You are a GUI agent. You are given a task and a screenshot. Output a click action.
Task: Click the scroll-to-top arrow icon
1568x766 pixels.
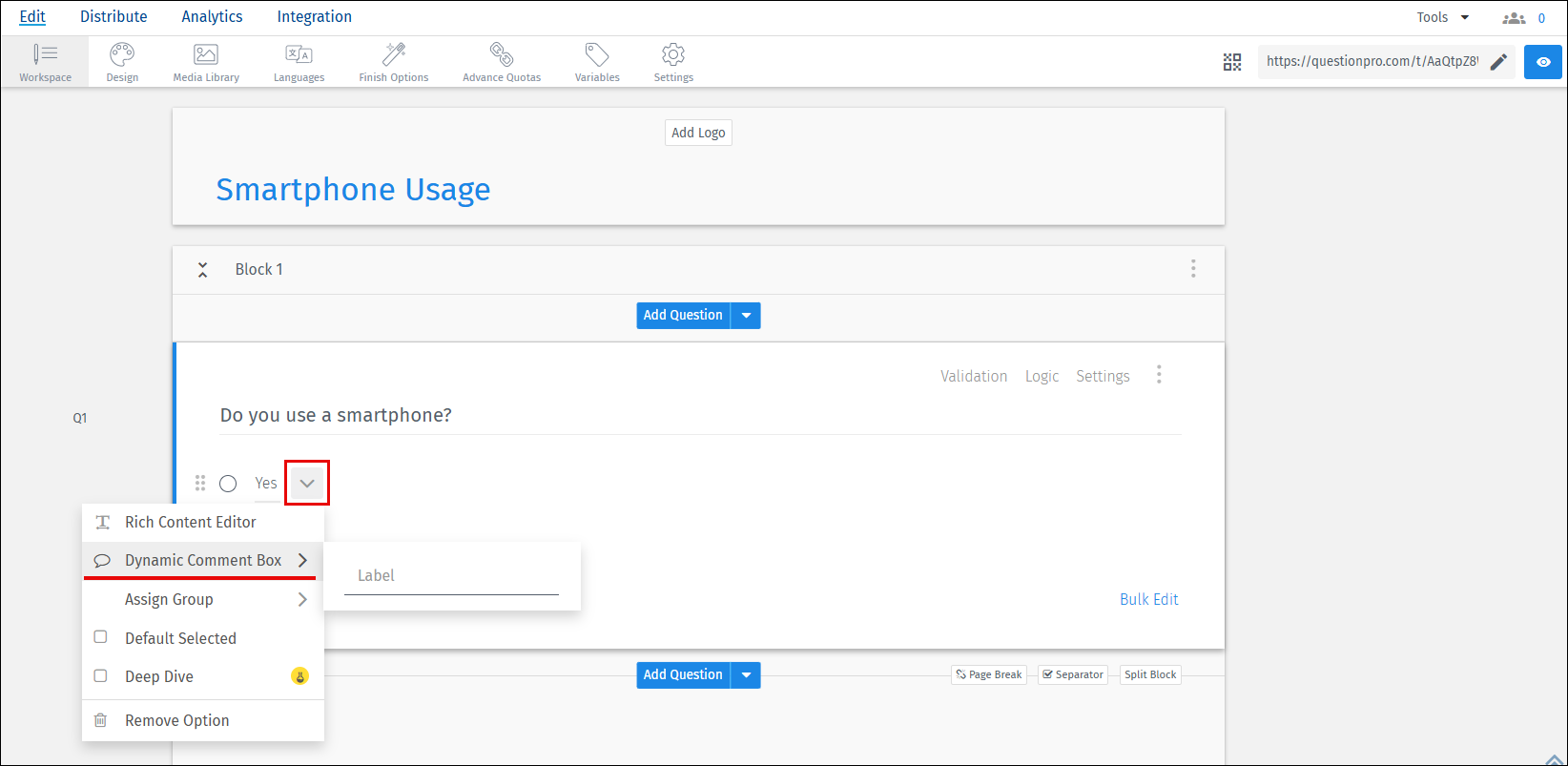coord(1554,758)
